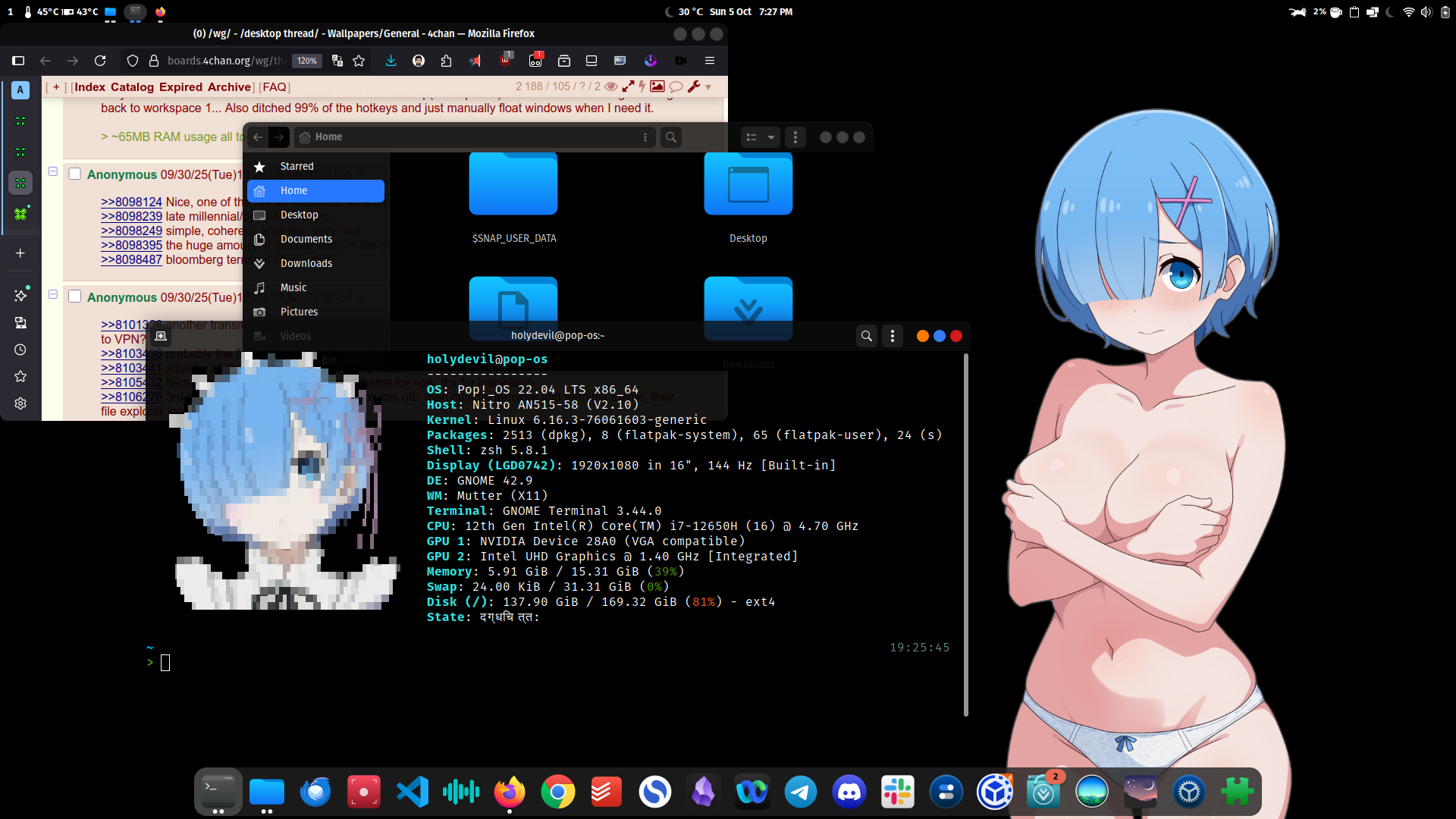Viewport: 1456px width, 819px height.
Task: Select Downloads in Files sidebar
Action: [x=306, y=263]
